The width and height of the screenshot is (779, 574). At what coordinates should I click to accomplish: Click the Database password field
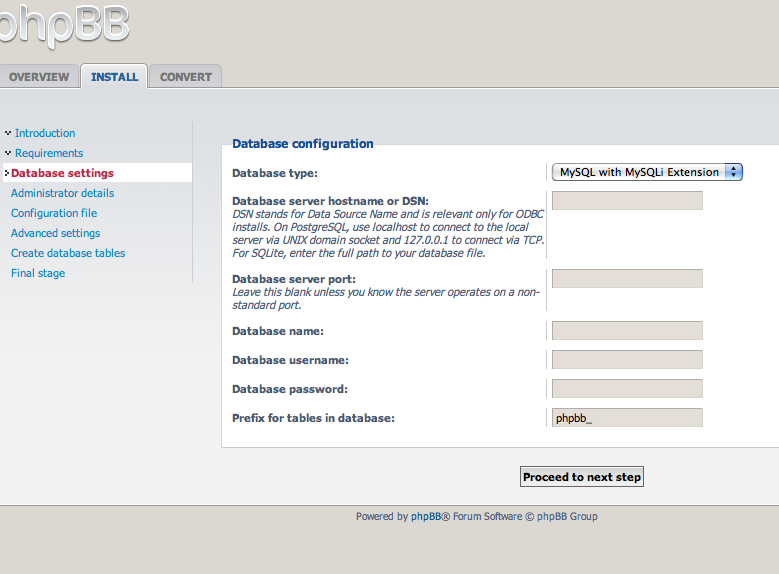point(627,389)
